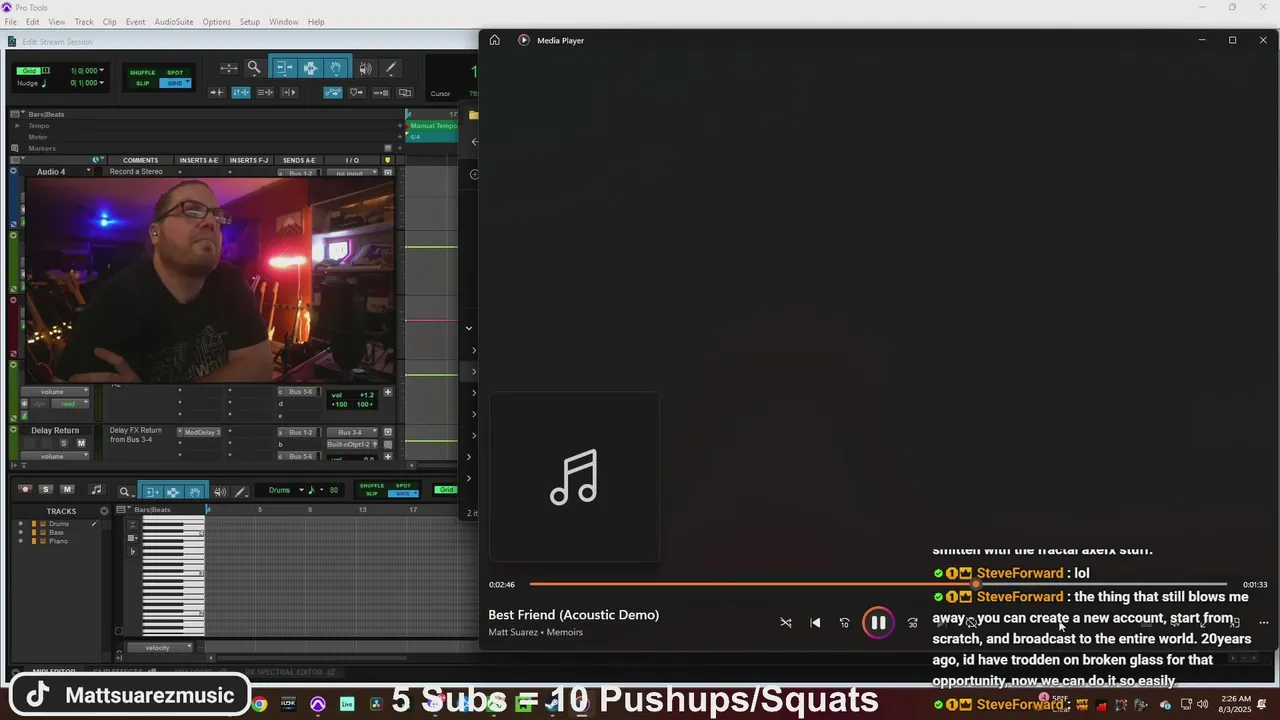Open the ModDelay 3 insert plugin
The image size is (1280, 720).
coord(200,432)
